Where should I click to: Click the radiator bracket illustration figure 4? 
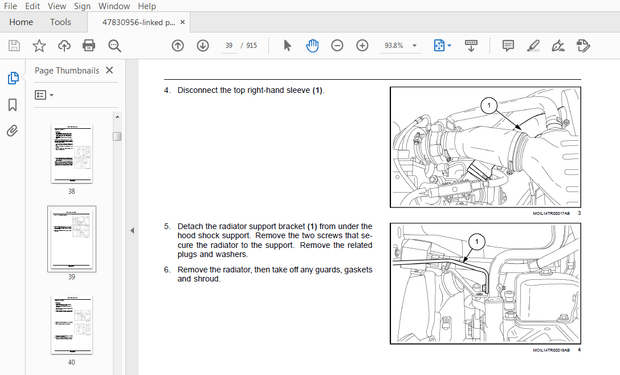[x=486, y=284]
